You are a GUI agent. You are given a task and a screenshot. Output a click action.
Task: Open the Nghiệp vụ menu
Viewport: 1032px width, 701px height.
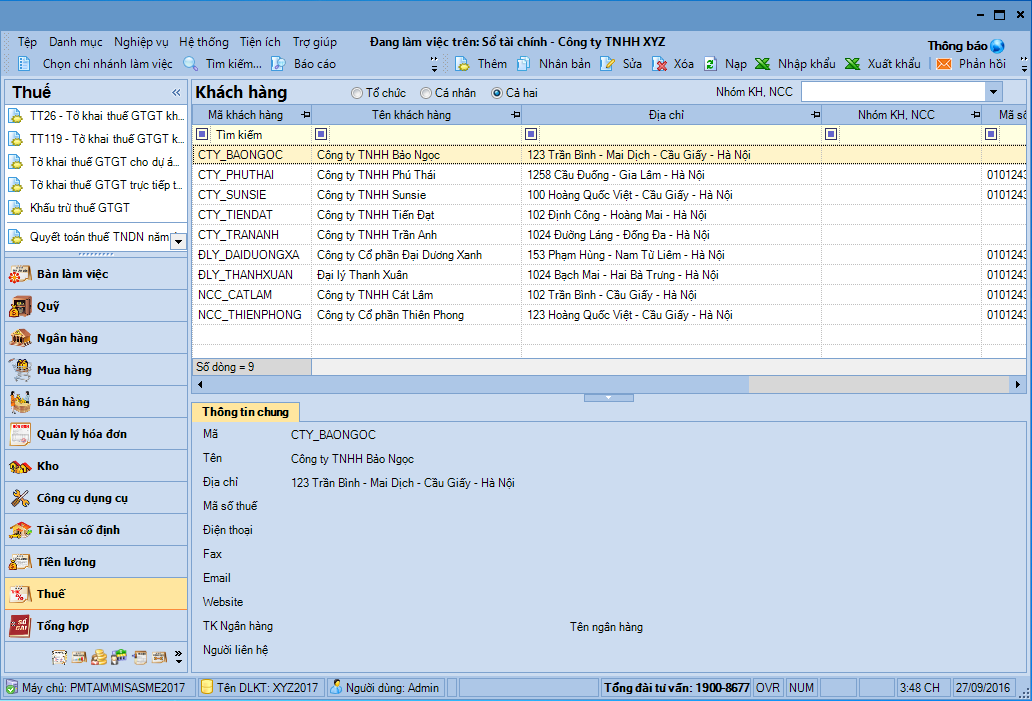[141, 42]
